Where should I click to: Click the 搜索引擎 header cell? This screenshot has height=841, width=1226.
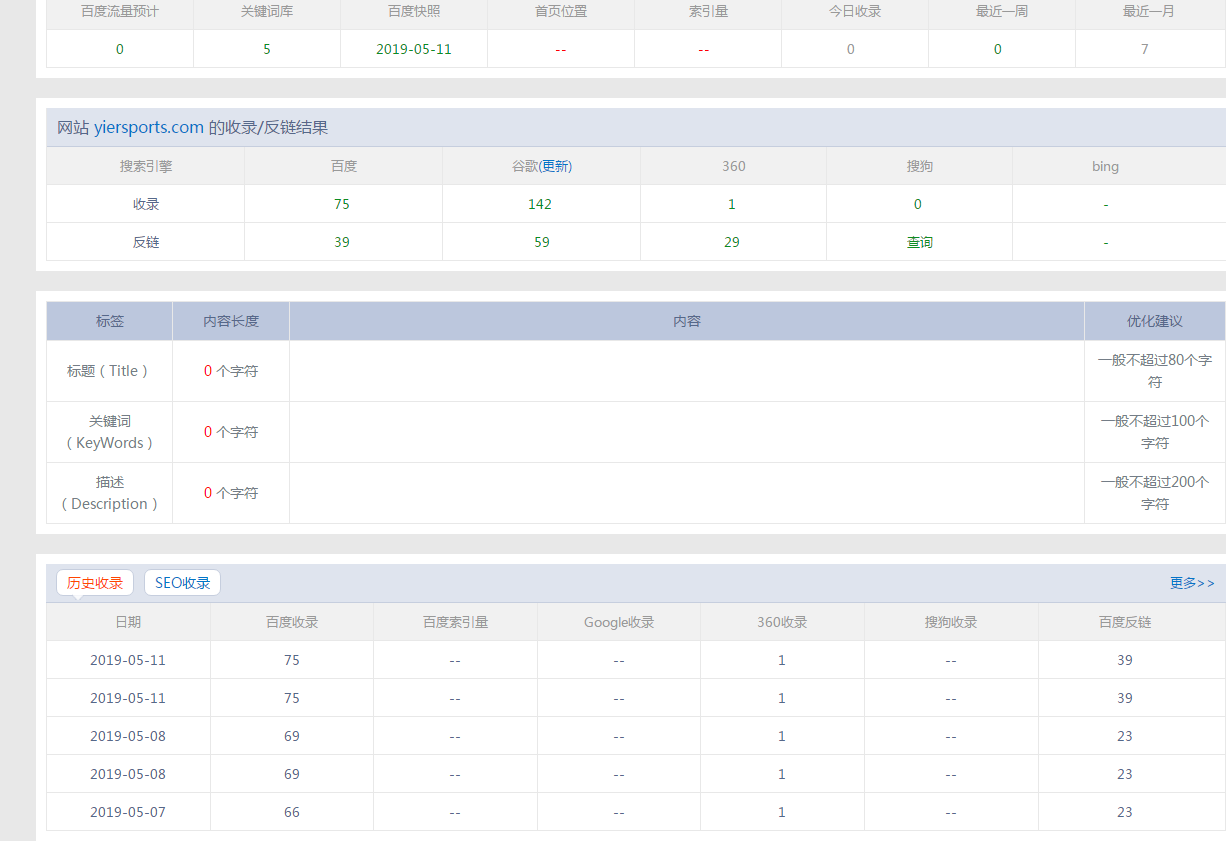click(x=146, y=166)
